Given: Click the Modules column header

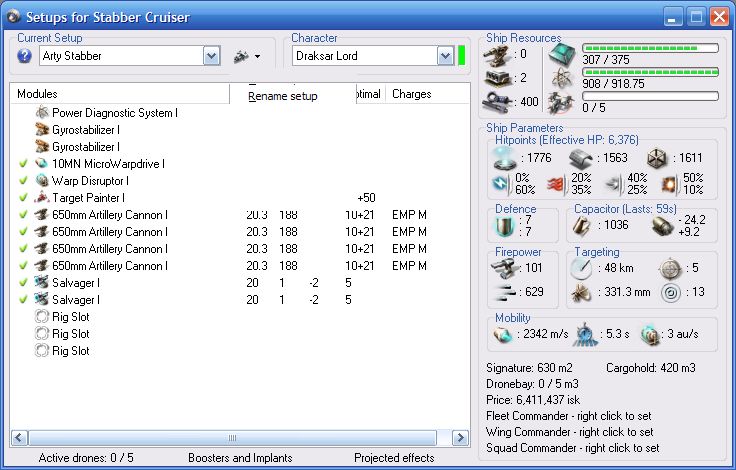Looking at the screenshot, I should point(120,94).
